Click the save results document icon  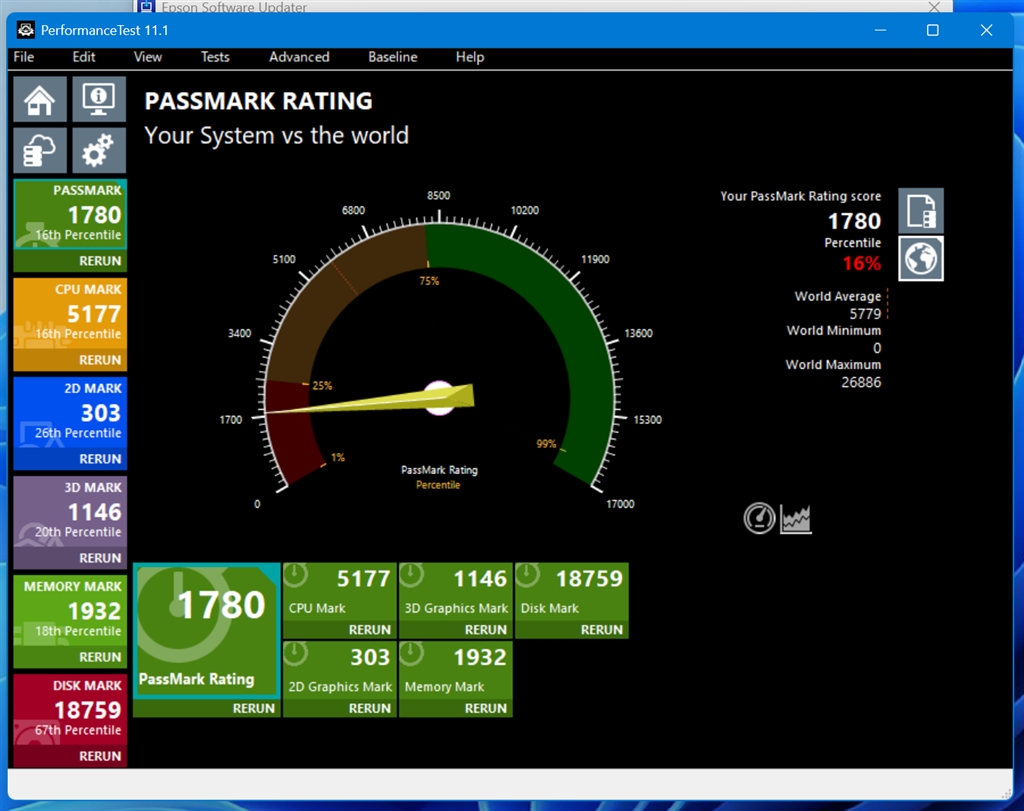point(921,211)
